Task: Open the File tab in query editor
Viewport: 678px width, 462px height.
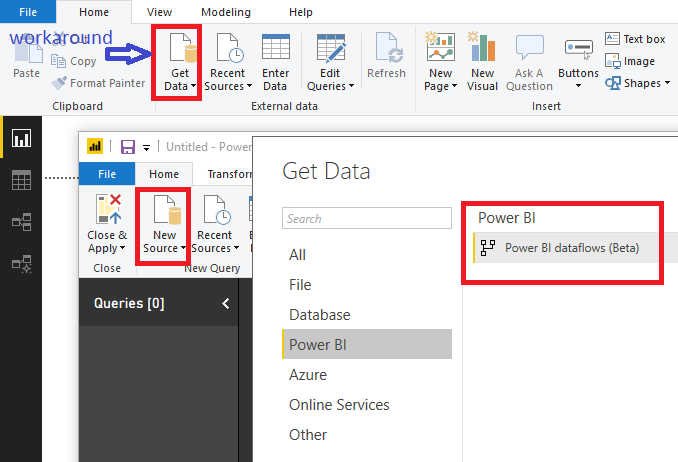Action: [x=107, y=174]
